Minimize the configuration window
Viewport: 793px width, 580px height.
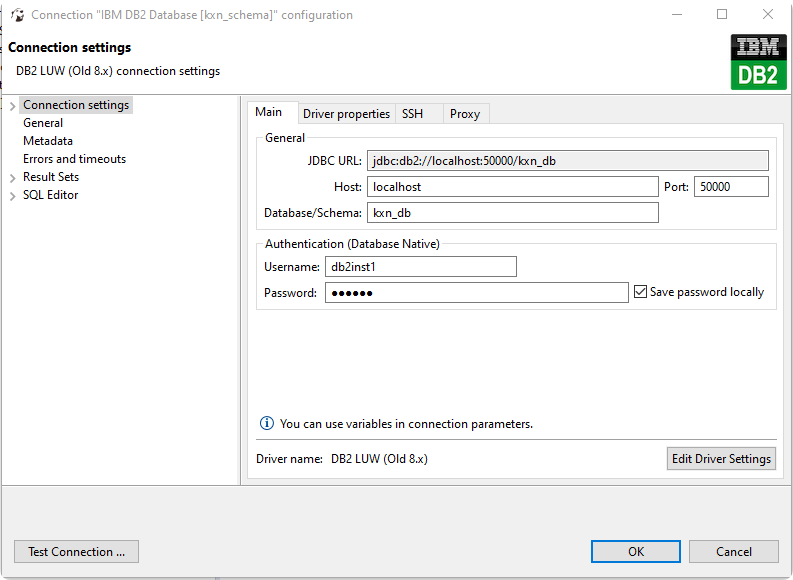click(x=677, y=14)
